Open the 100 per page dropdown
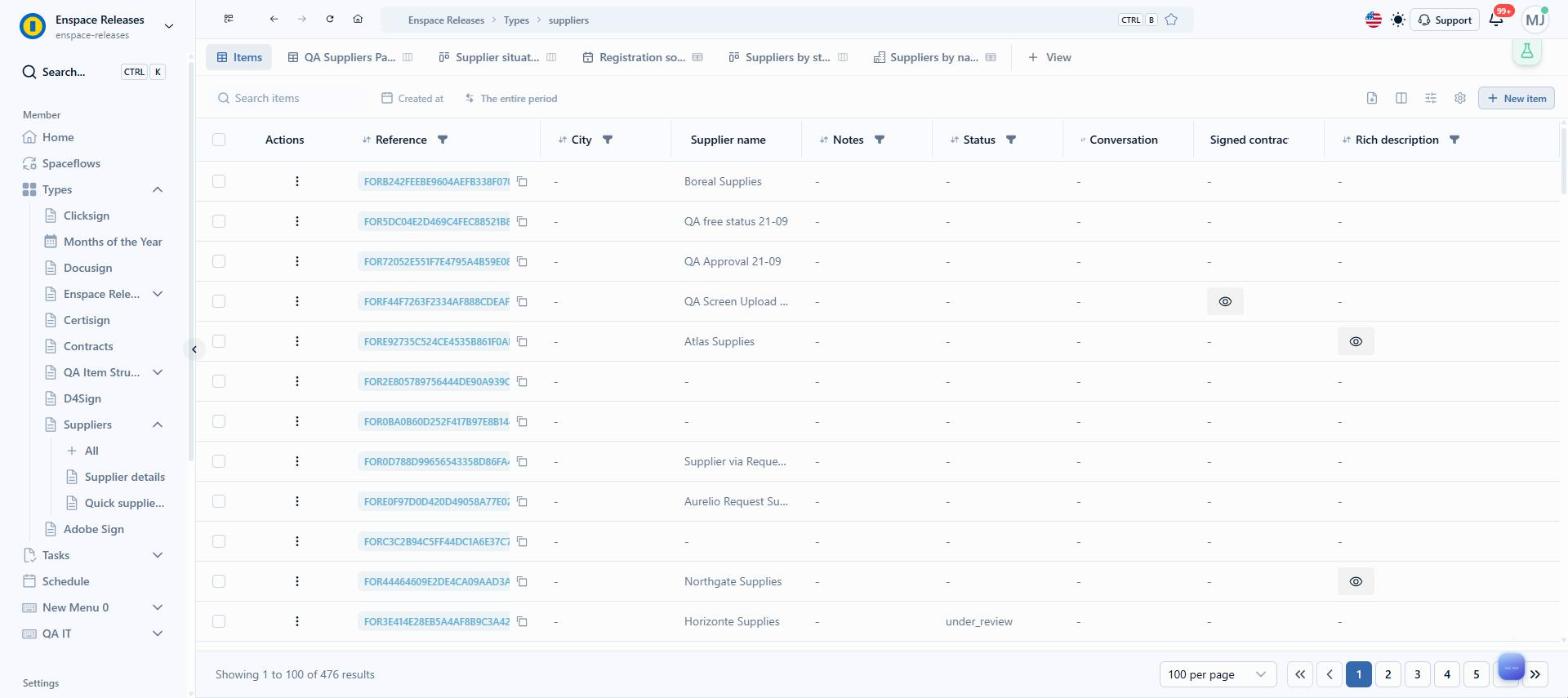 [1218, 674]
